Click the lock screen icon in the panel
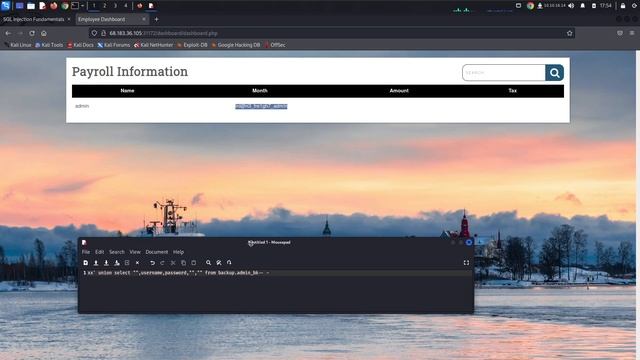This screenshot has height=360, width=640. click(x=623, y=6)
